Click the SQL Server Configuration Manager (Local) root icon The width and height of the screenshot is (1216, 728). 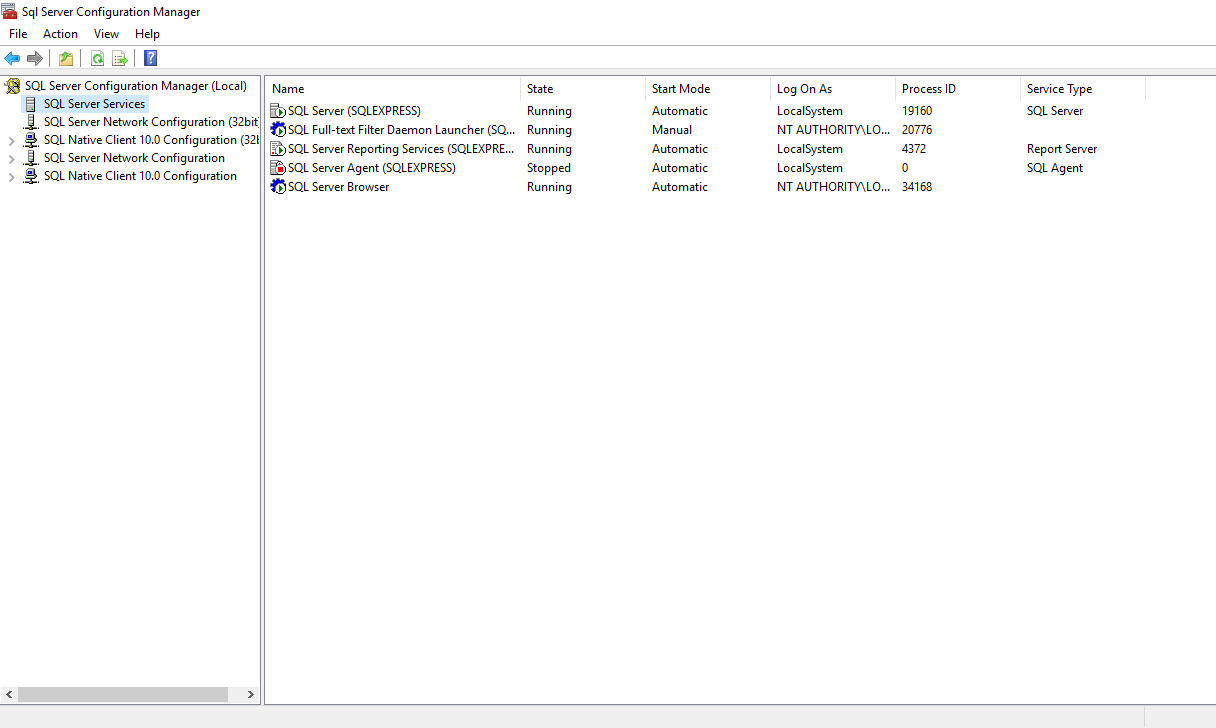click(13, 86)
